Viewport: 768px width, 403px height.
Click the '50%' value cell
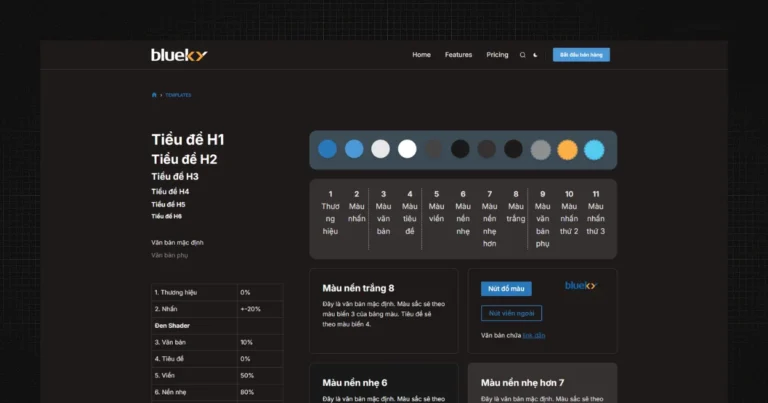(x=260, y=376)
